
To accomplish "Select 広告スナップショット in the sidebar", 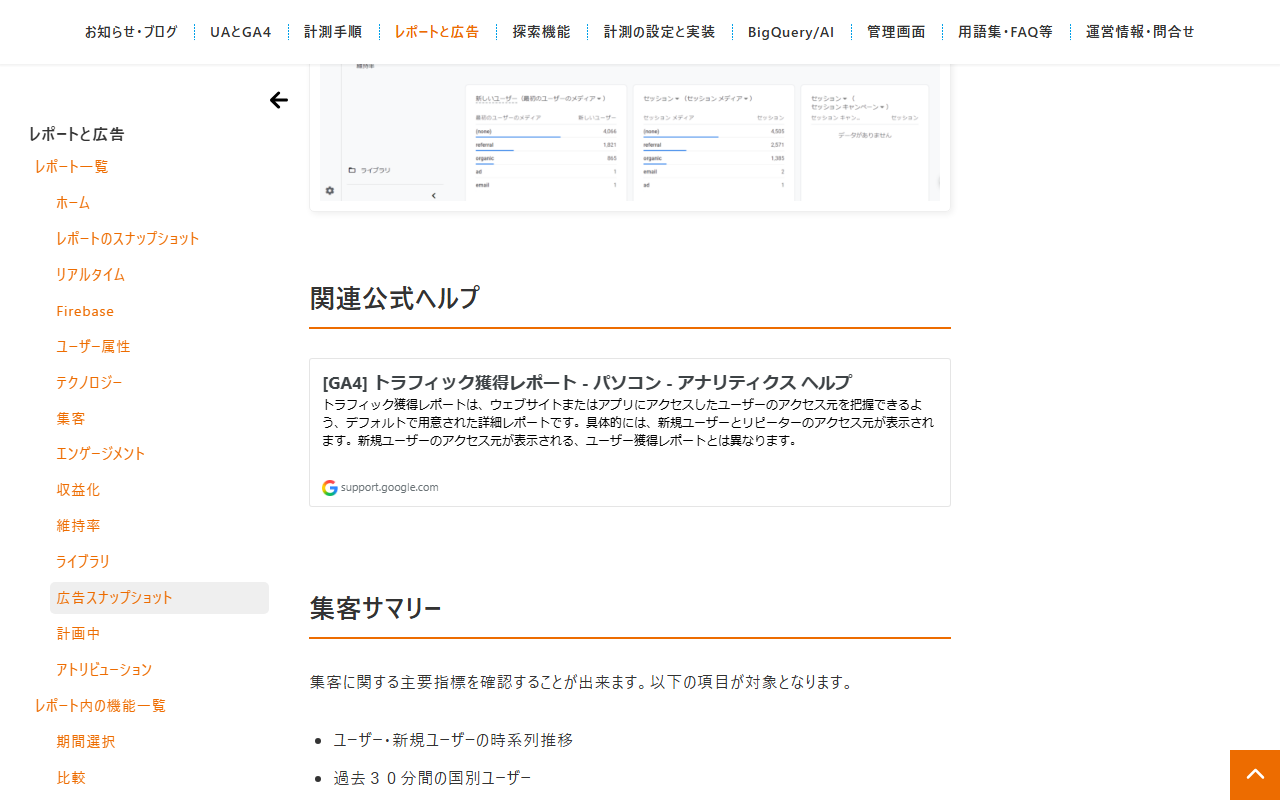I will [159, 598].
